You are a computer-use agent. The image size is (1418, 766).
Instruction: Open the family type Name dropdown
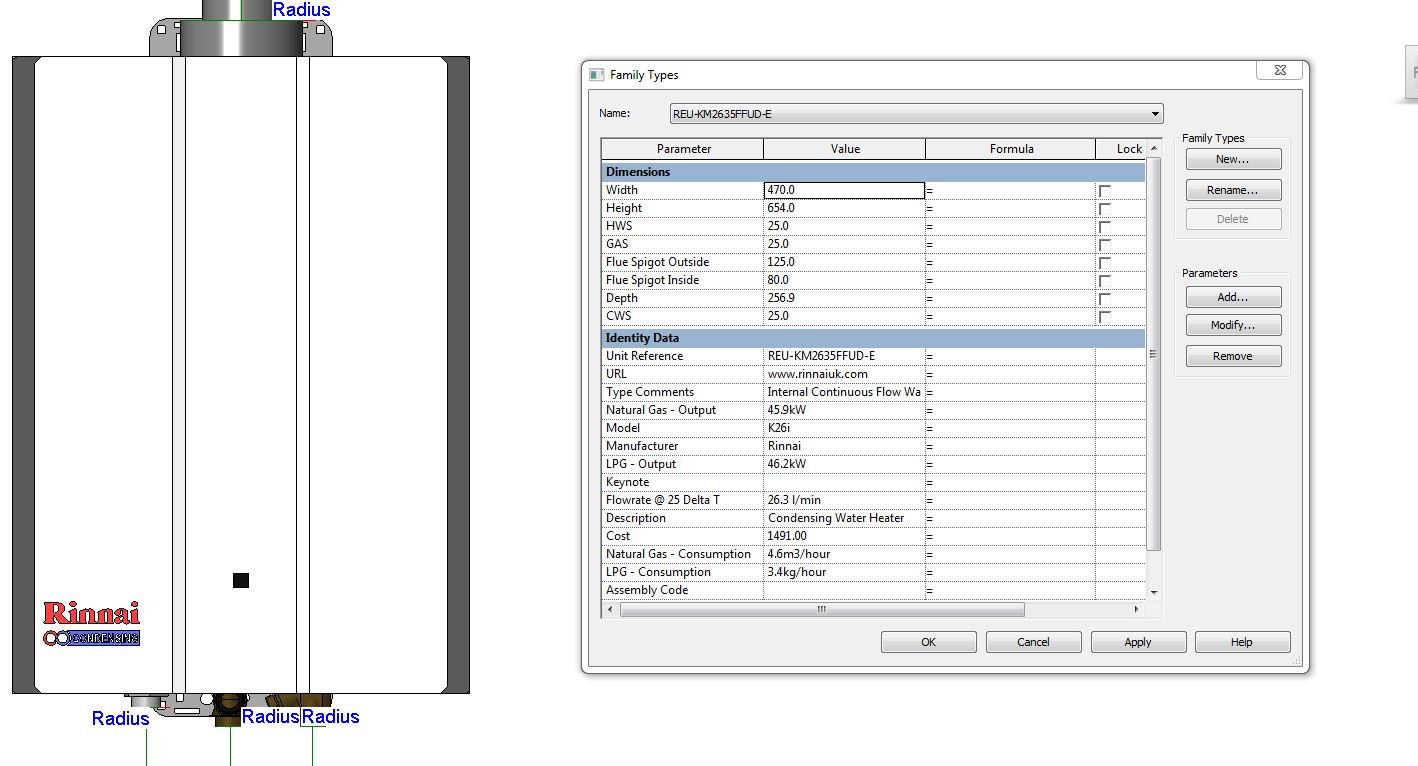pos(1155,114)
